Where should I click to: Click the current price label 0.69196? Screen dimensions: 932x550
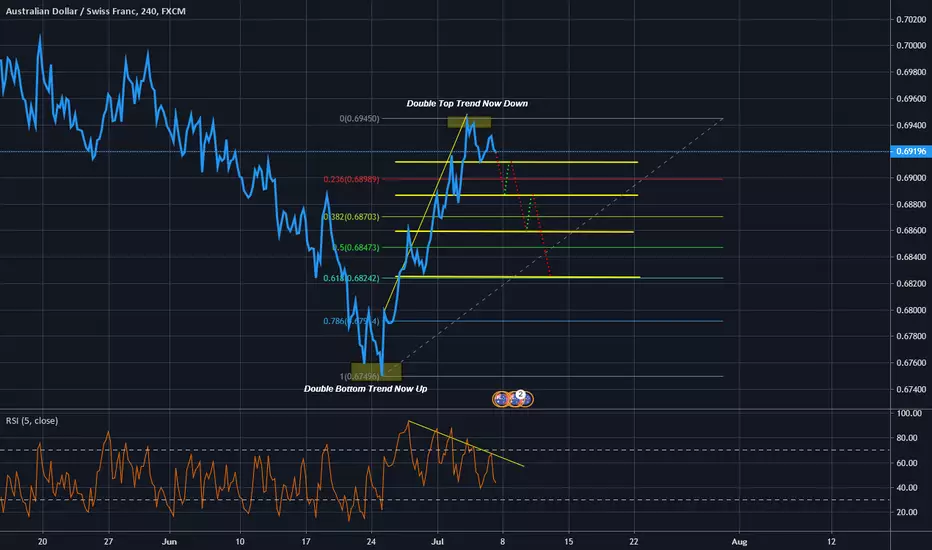pyautogui.click(x=911, y=152)
